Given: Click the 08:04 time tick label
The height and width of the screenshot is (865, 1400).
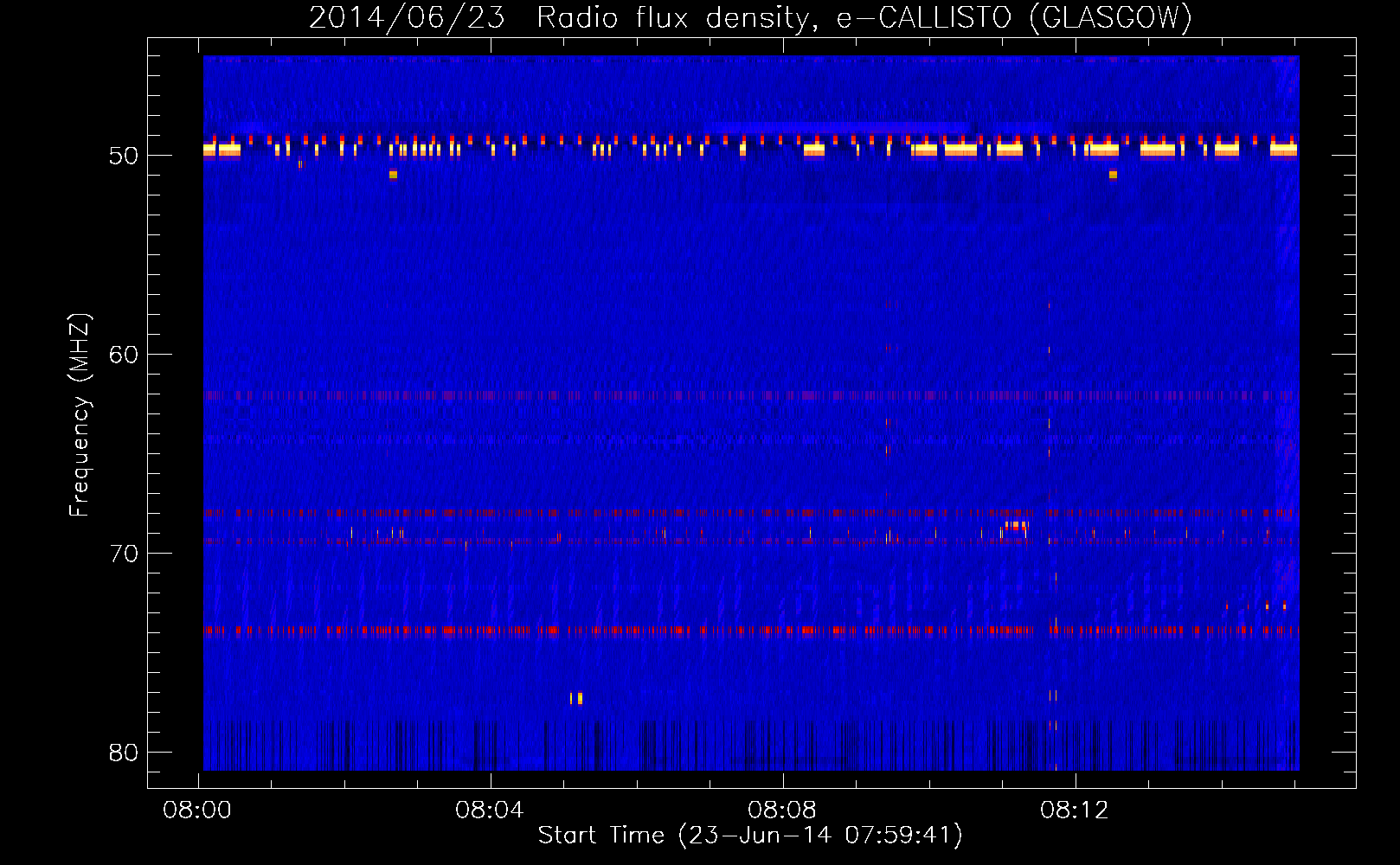Looking at the screenshot, I should tap(490, 811).
